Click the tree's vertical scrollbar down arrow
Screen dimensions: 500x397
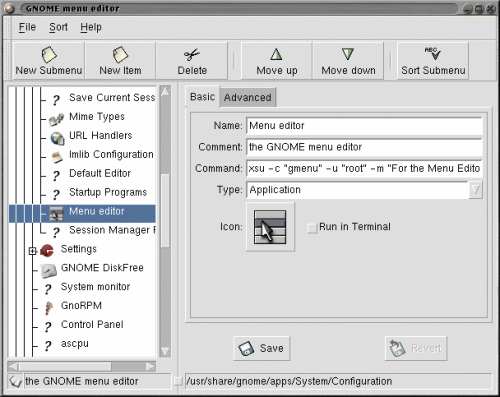[x=165, y=351]
